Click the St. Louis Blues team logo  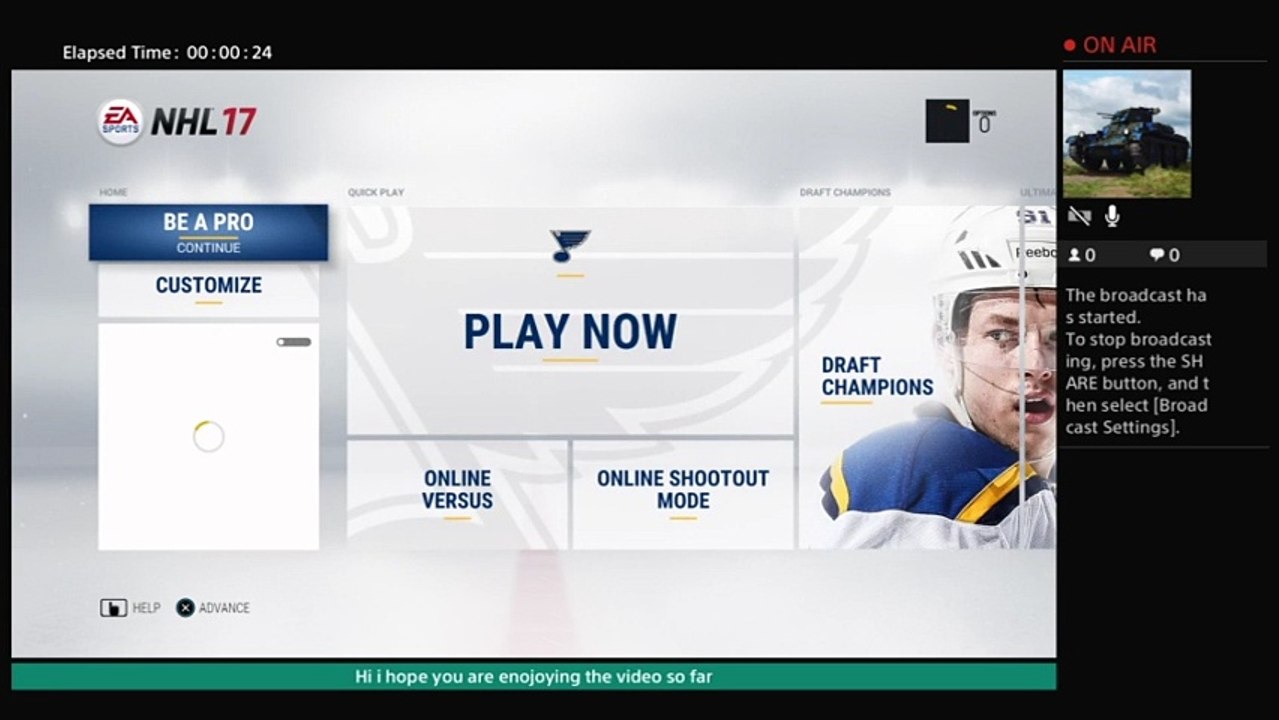click(x=570, y=246)
